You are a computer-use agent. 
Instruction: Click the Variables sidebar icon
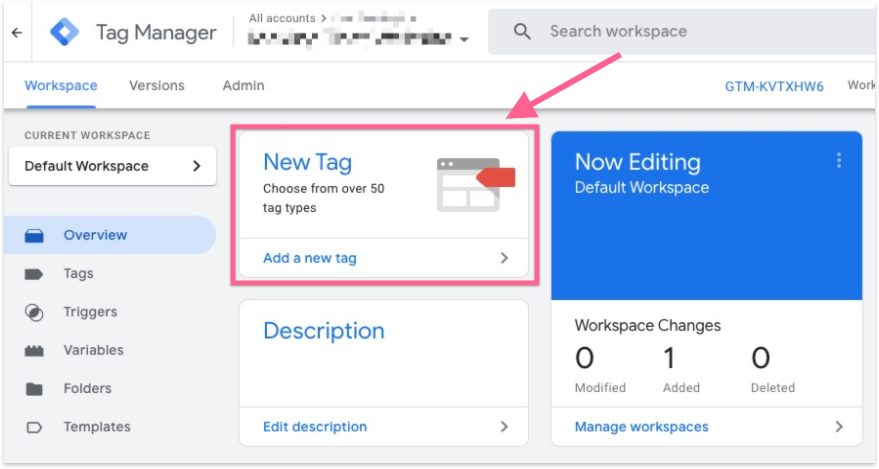[34, 351]
